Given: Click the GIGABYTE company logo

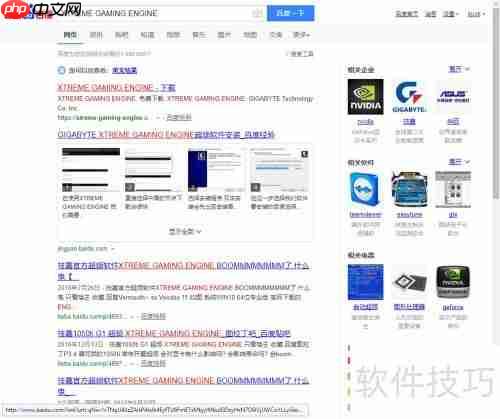Looking at the screenshot, I should coord(409,97).
